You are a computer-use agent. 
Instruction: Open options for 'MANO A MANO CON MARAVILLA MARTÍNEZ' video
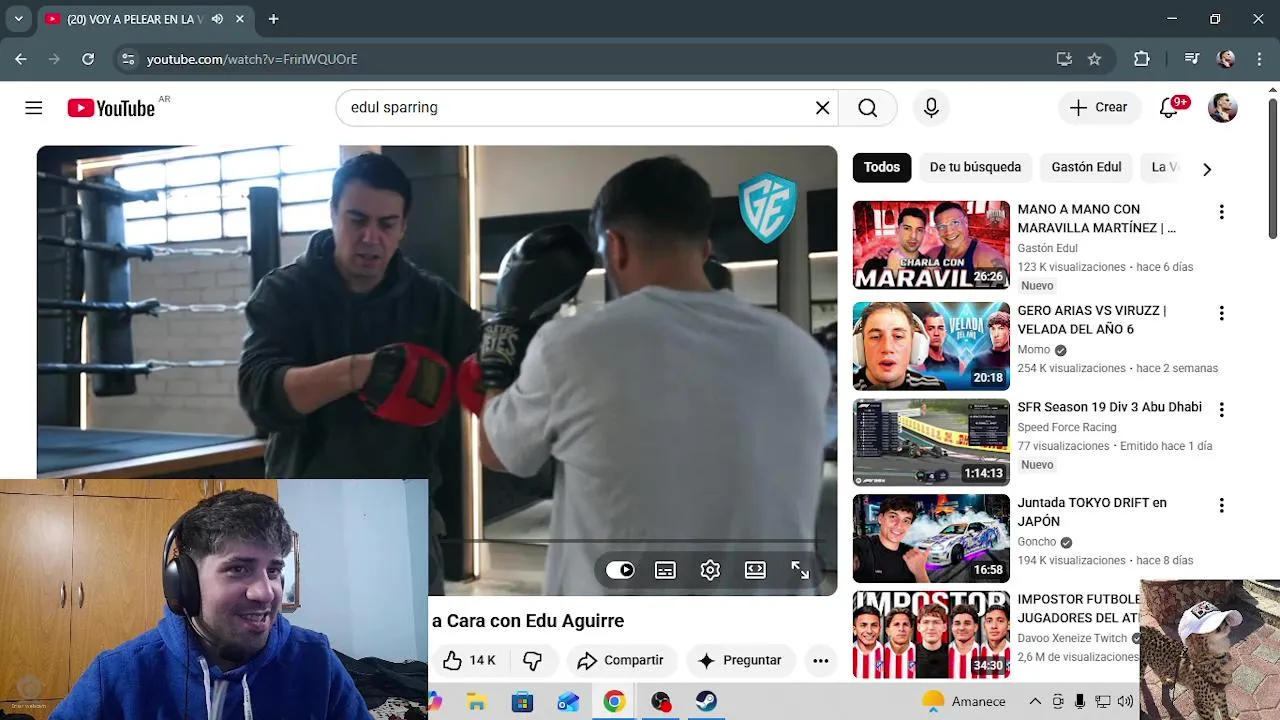(x=1221, y=212)
